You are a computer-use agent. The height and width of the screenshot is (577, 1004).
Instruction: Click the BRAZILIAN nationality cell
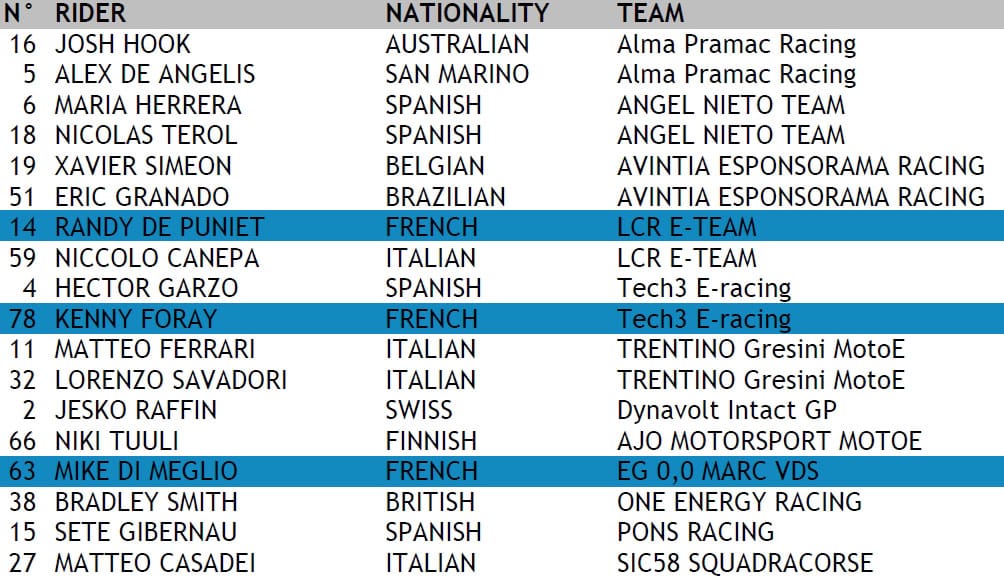(445, 197)
